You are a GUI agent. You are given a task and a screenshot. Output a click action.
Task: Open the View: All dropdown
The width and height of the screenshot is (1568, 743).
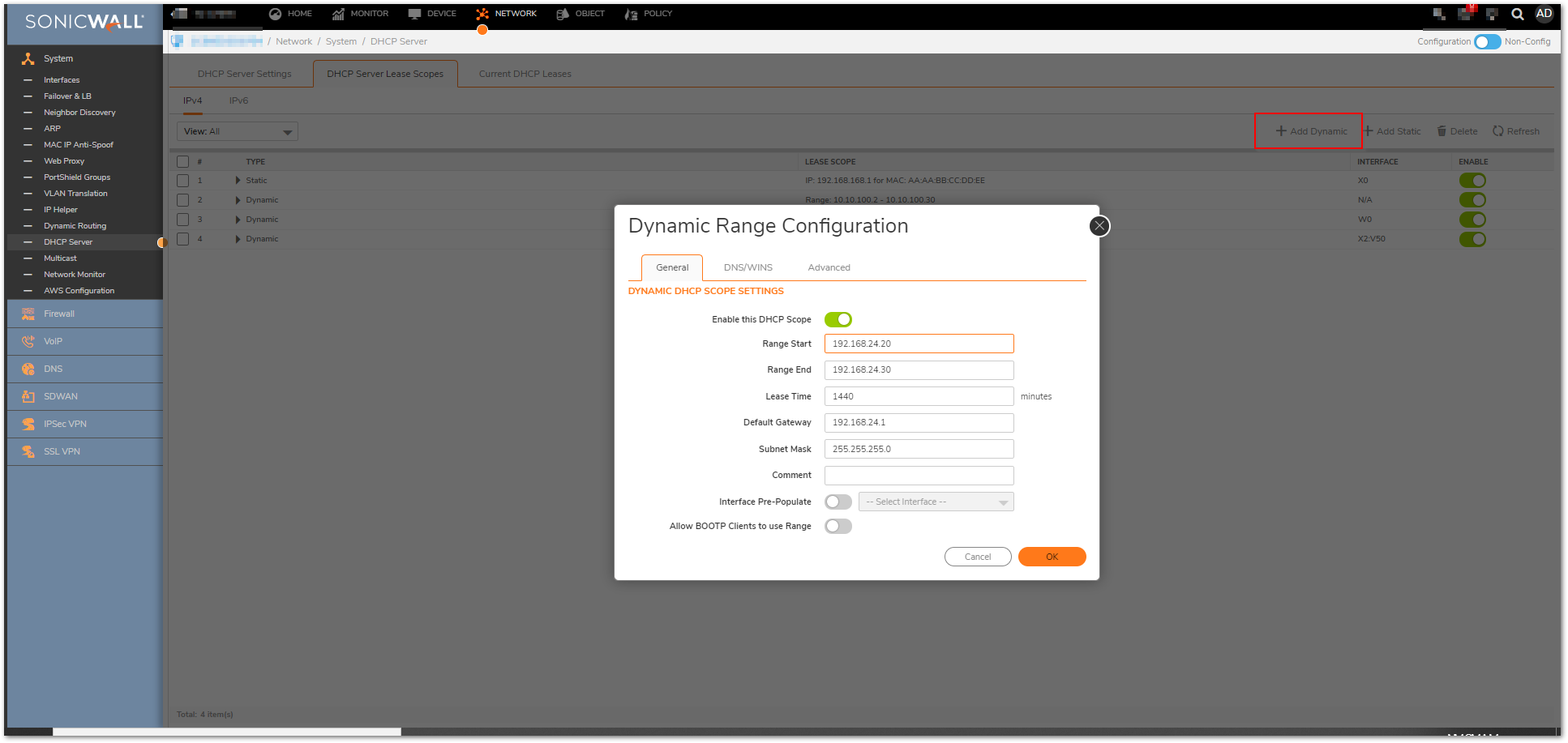coord(237,131)
